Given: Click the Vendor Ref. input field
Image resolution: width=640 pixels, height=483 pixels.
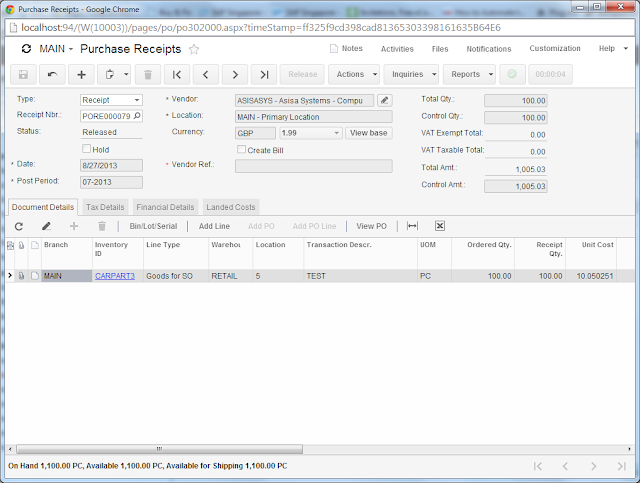Looking at the screenshot, I should 313,166.
